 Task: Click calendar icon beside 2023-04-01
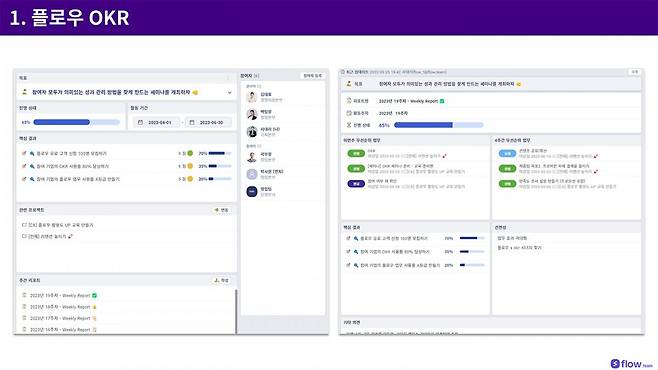[x=141, y=122]
